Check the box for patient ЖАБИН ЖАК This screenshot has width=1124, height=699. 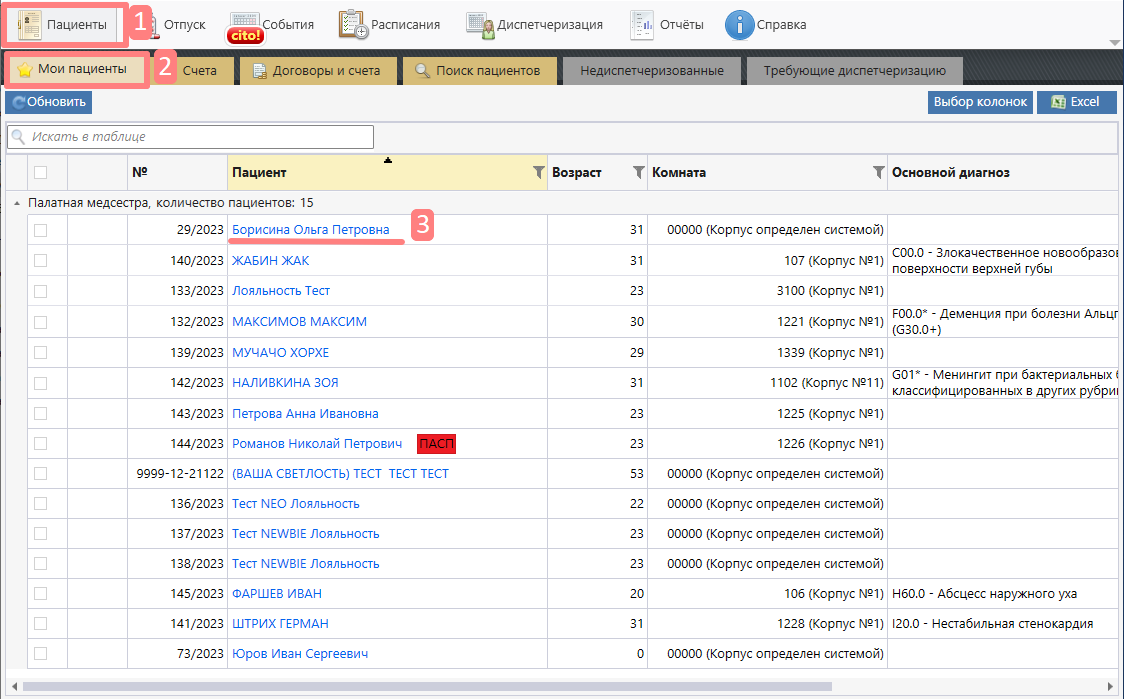[x=40, y=261]
